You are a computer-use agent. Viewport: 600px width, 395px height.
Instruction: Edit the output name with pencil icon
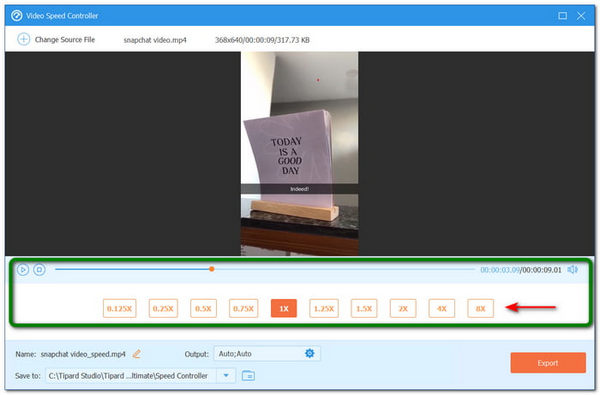click(137, 354)
